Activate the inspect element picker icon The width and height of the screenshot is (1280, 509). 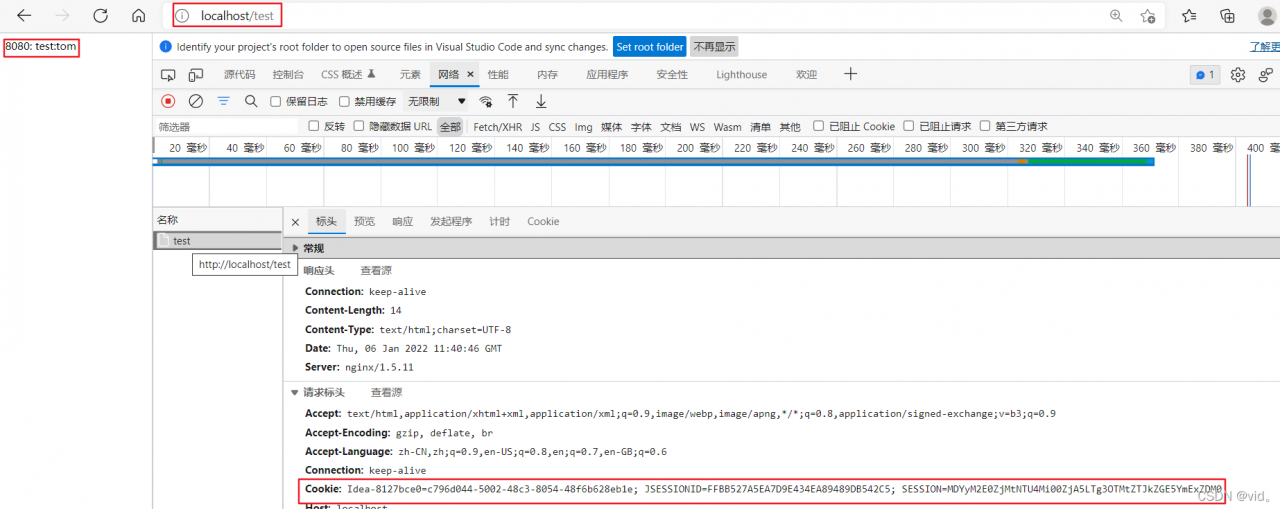(x=168, y=75)
